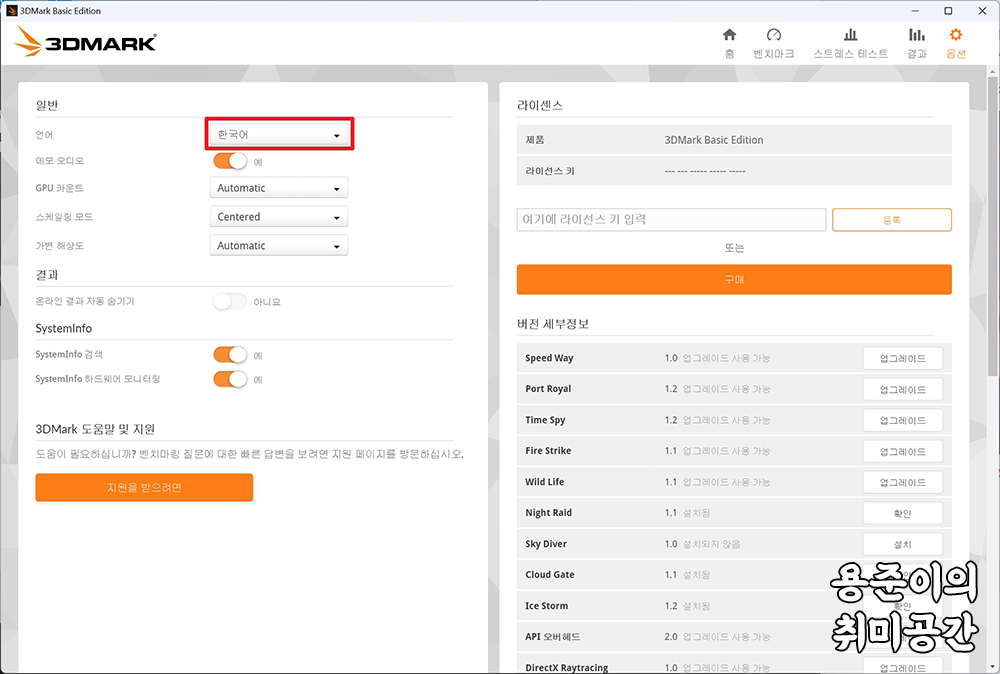1000x674 pixels.
Task: Open Benchmarks gauge icon
Action: [x=774, y=34]
